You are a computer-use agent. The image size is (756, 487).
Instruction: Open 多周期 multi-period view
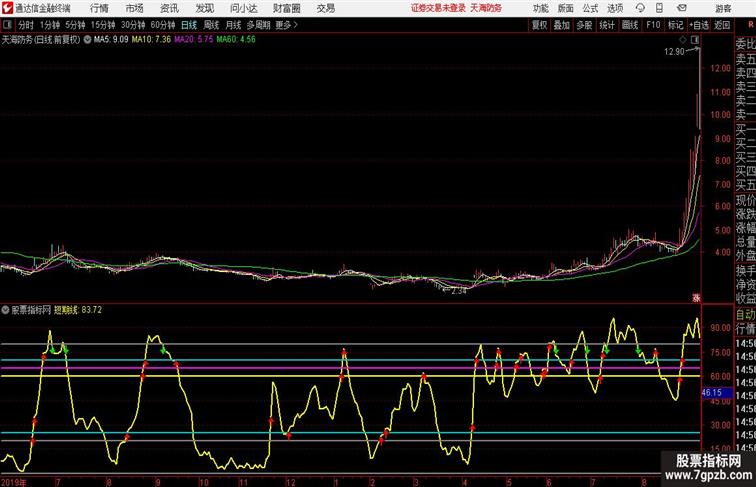(x=258, y=25)
